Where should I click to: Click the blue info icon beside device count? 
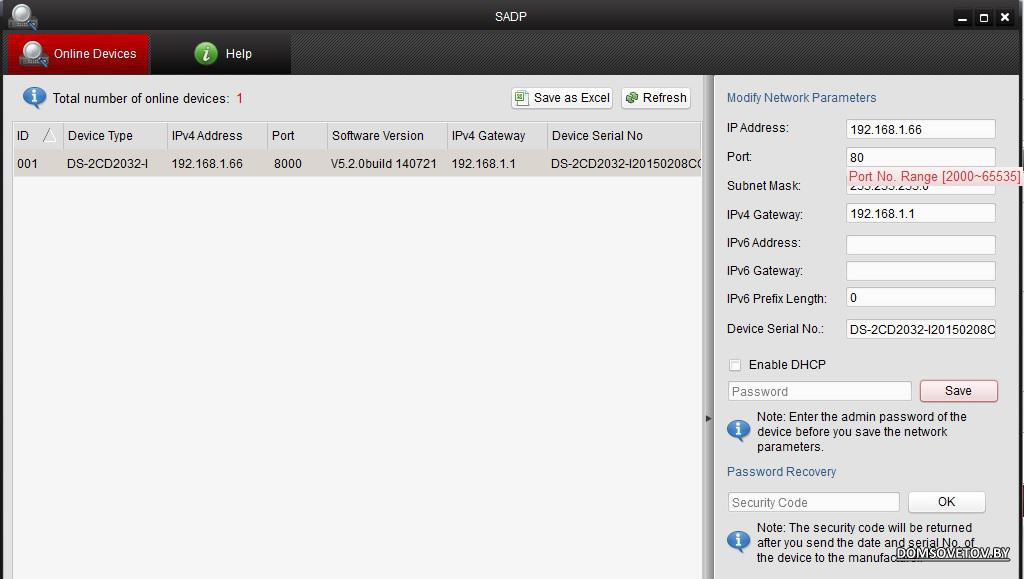point(34,98)
